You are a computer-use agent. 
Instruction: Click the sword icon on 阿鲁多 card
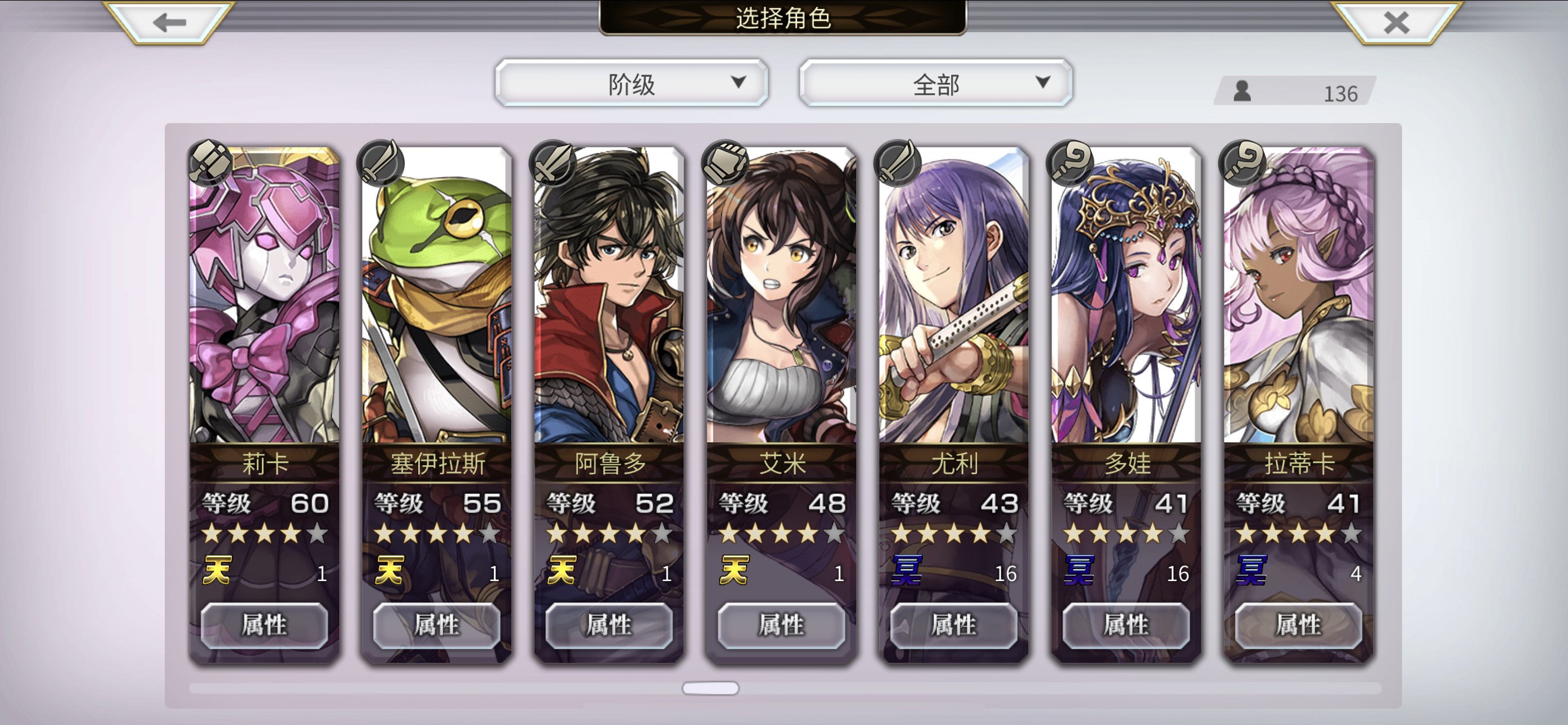pyautogui.click(x=554, y=162)
